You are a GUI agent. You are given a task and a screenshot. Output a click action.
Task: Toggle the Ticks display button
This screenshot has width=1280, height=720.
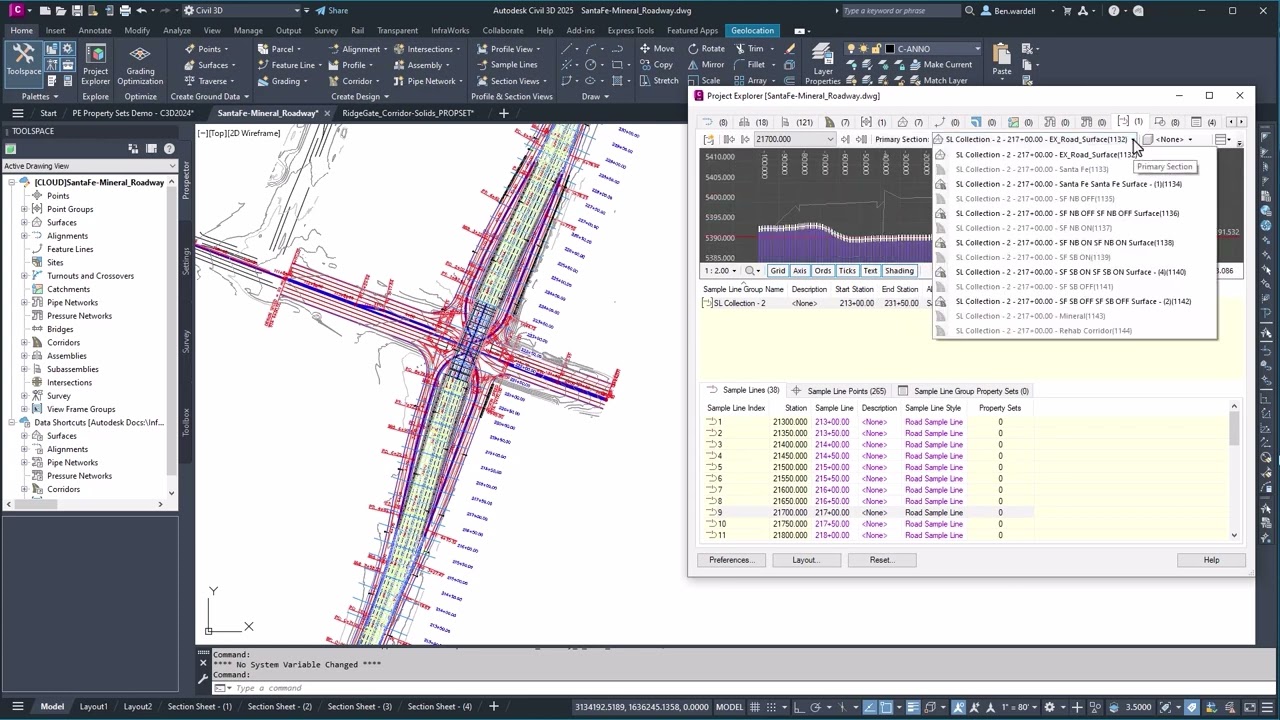(x=847, y=271)
